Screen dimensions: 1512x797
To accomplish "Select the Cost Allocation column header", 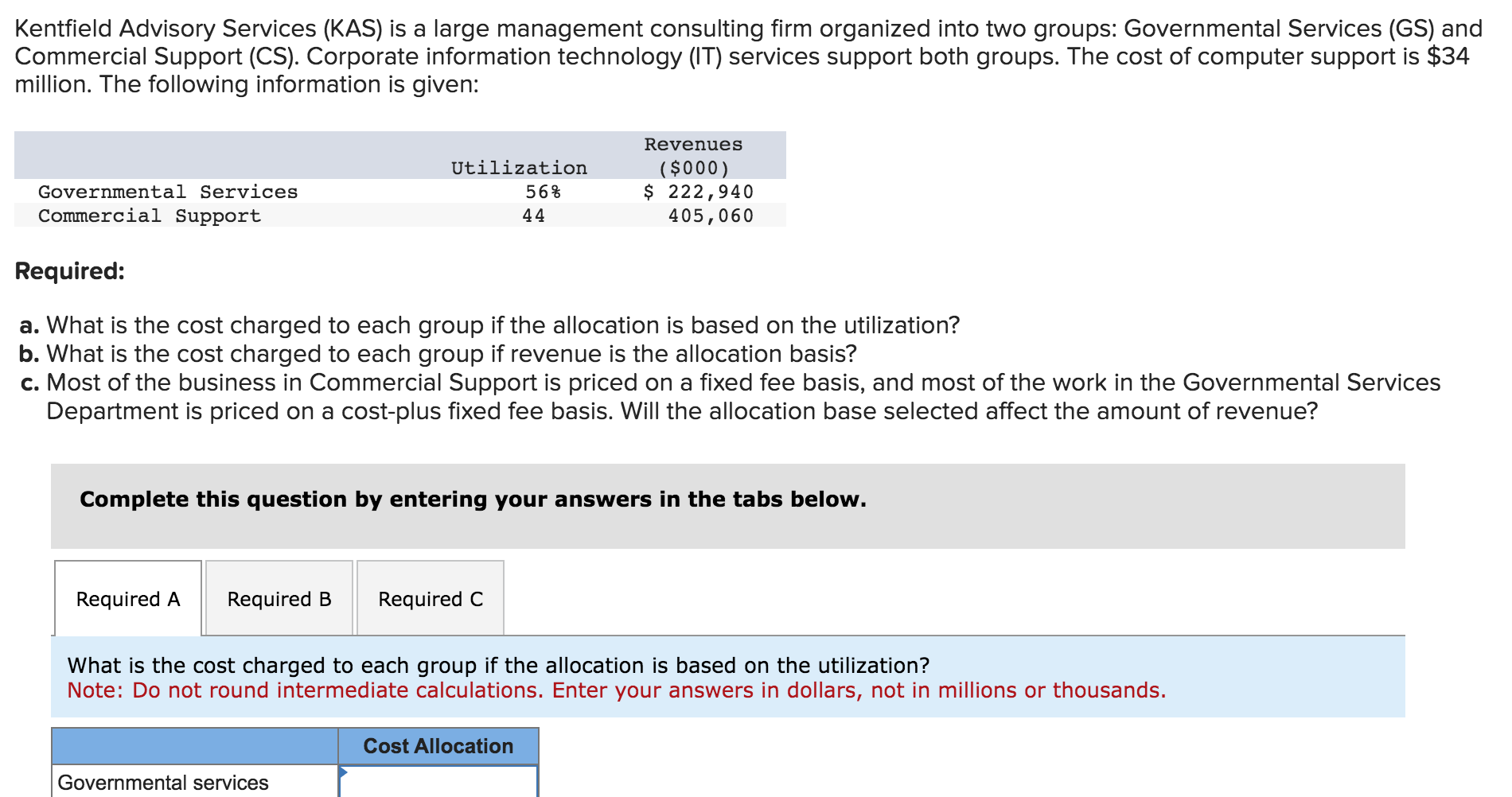I will tap(438, 745).
